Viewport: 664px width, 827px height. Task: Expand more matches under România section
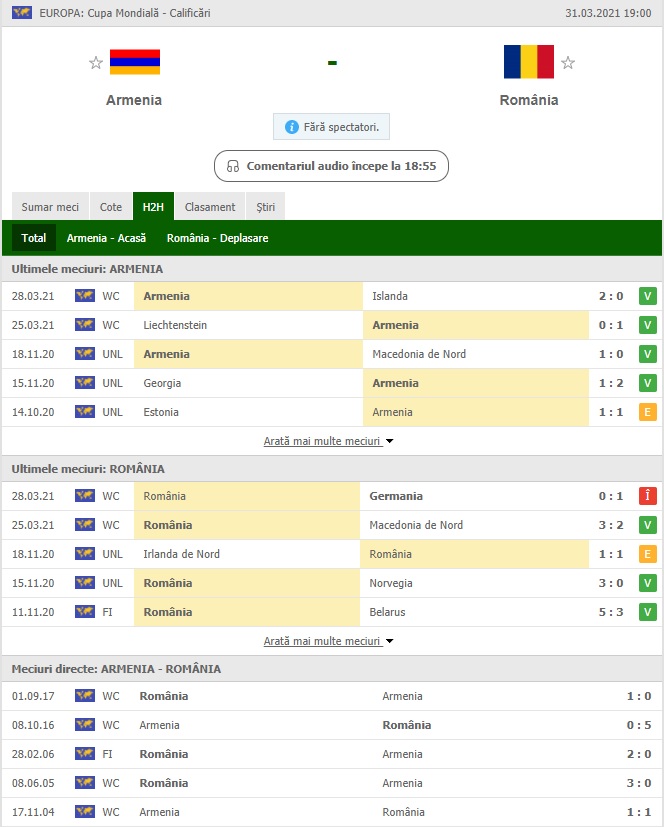point(329,641)
